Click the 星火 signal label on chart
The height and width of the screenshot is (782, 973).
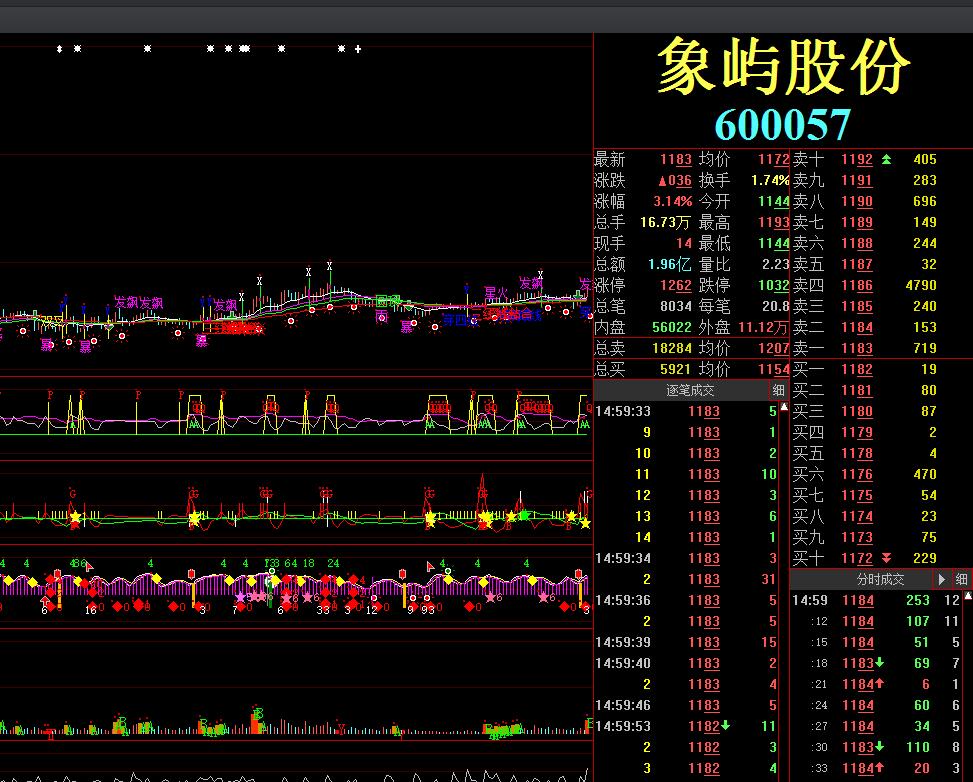click(x=496, y=292)
